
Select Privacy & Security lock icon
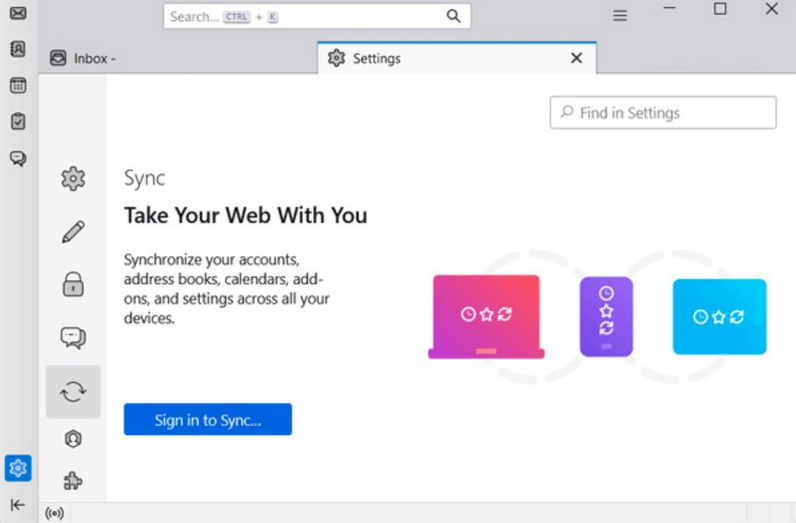click(x=73, y=284)
